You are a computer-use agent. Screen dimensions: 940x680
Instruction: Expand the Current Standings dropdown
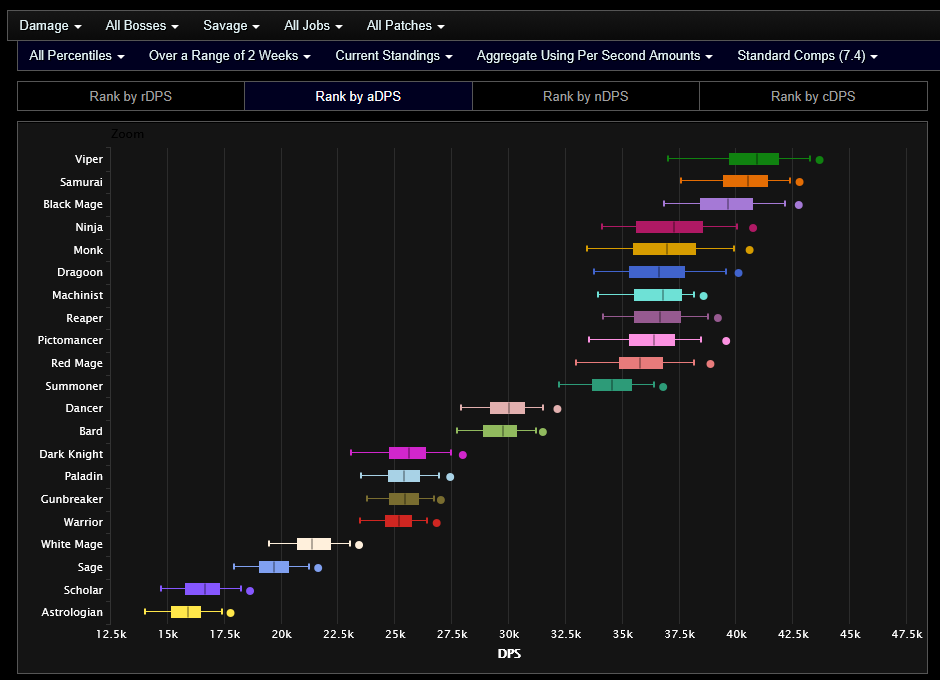[394, 56]
